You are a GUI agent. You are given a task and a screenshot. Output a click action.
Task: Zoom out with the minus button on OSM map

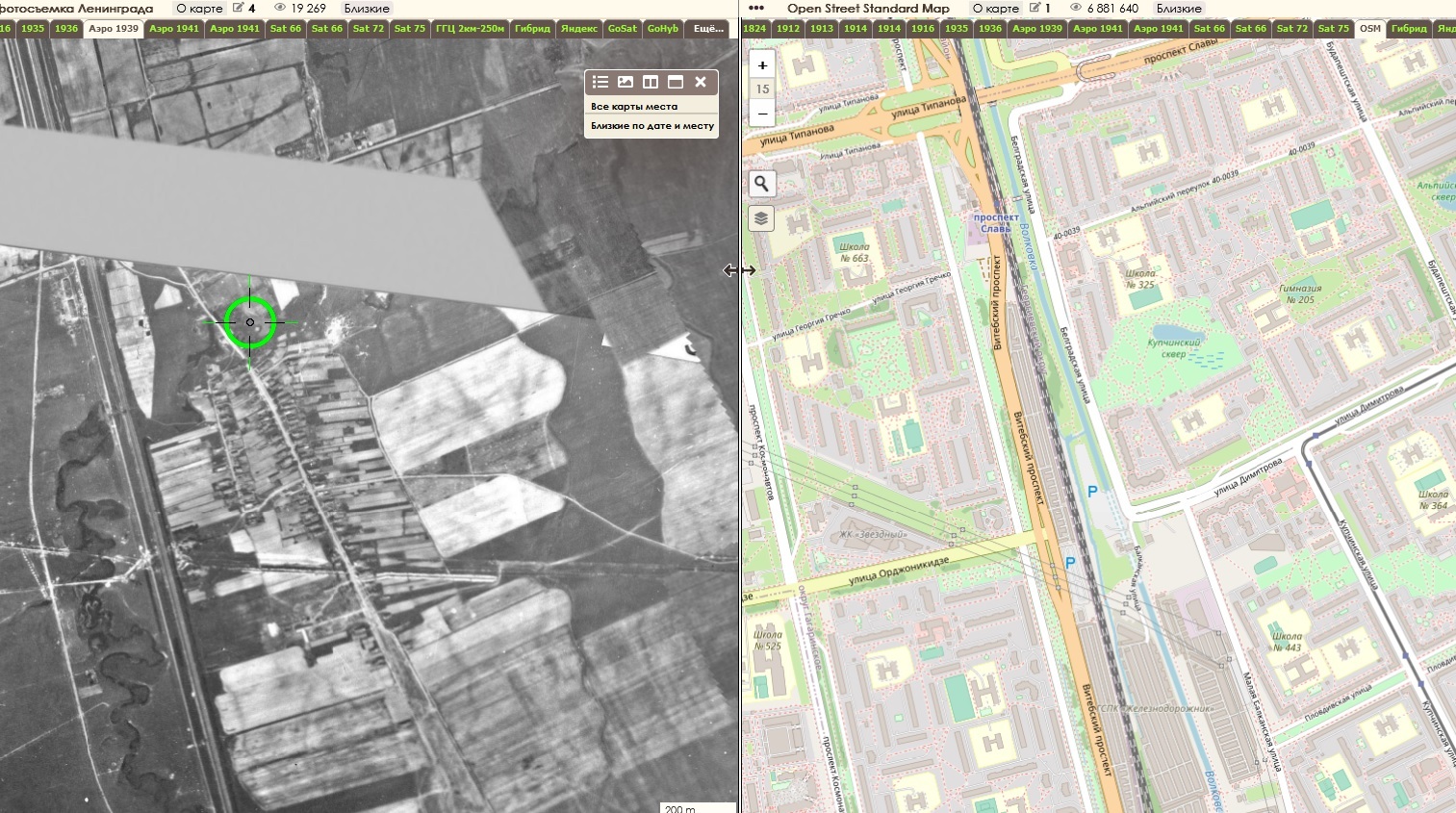tap(762, 113)
